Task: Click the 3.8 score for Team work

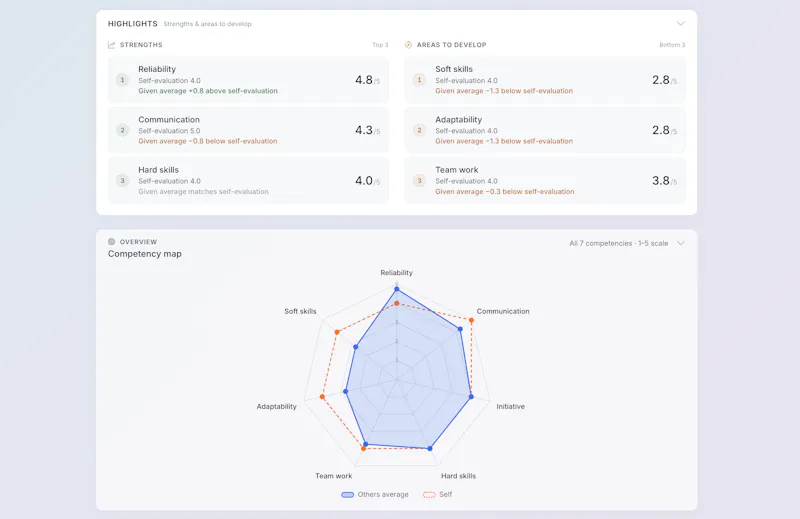Action: pos(661,181)
